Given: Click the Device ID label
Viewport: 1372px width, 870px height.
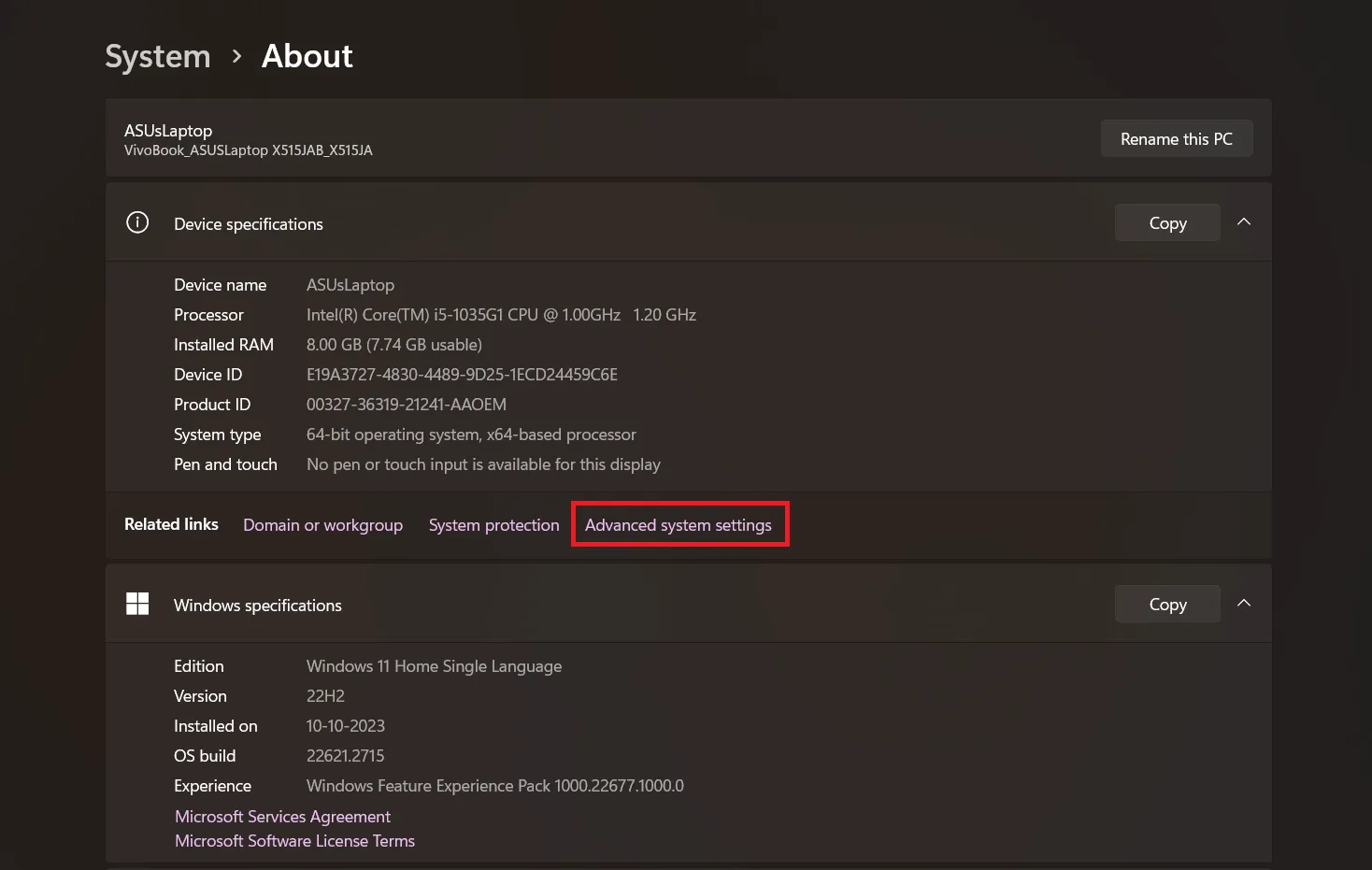Looking at the screenshot, I should [207, 375].
